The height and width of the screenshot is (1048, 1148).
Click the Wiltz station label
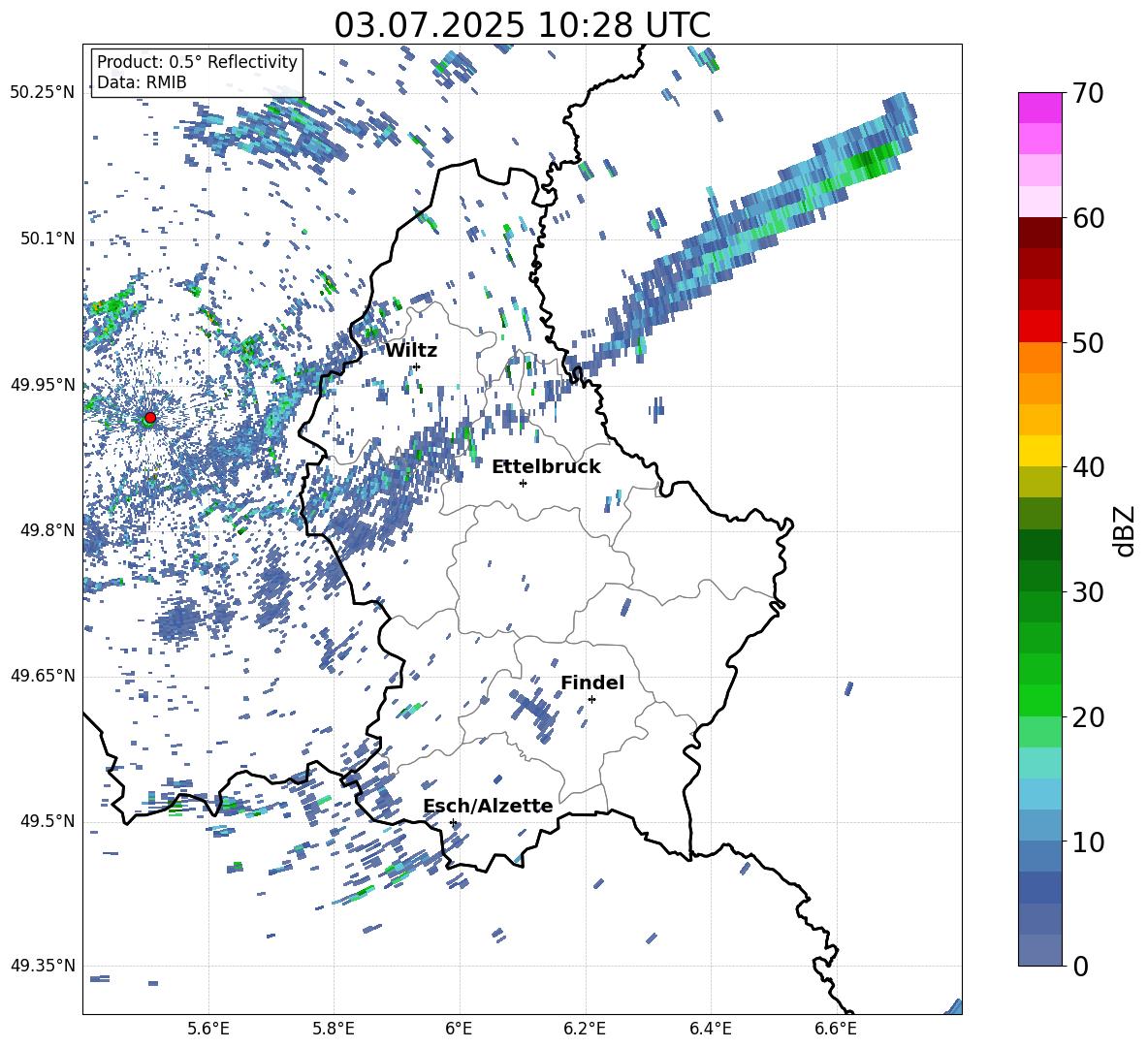click(411, 351)
